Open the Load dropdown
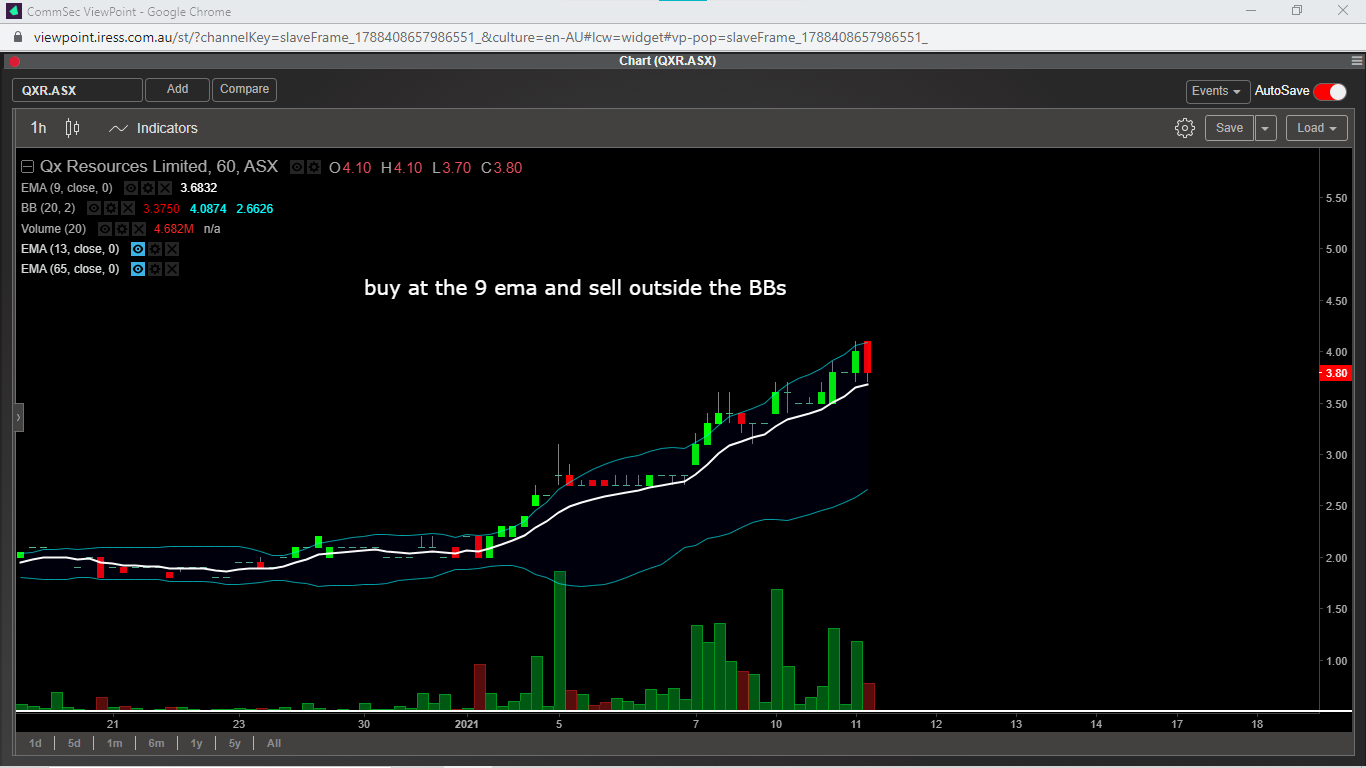The image size is (1366, 768). pos(1316,128)
